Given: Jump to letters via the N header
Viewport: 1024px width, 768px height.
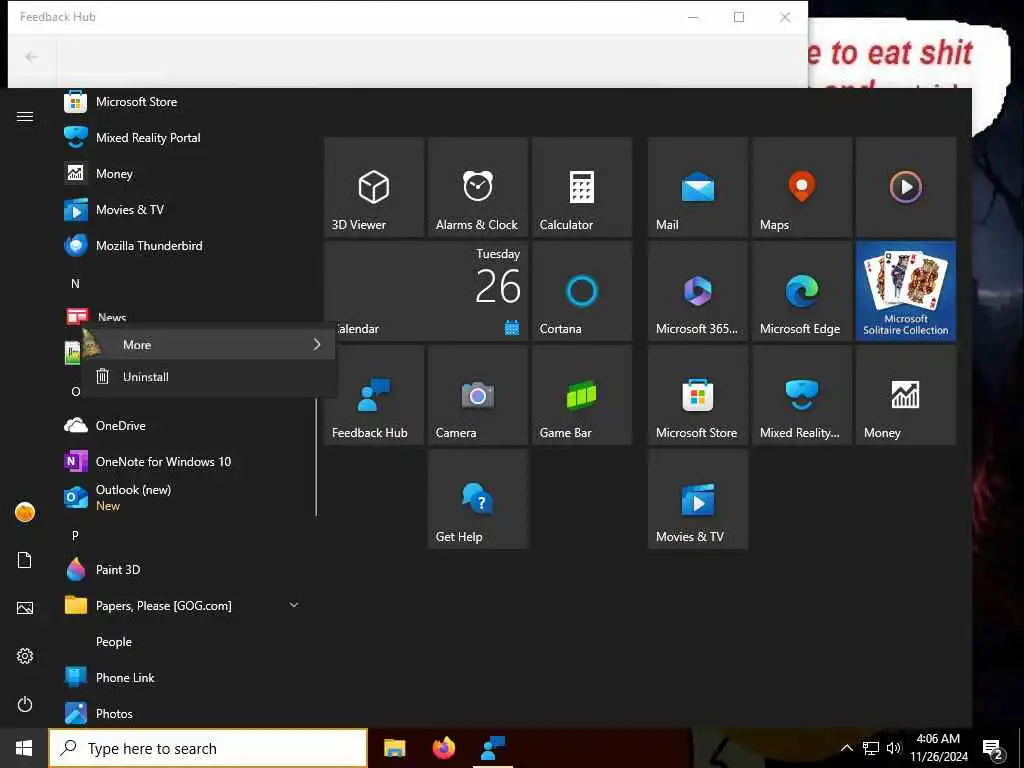Looking at the screenshot, I should pos(75,283).
